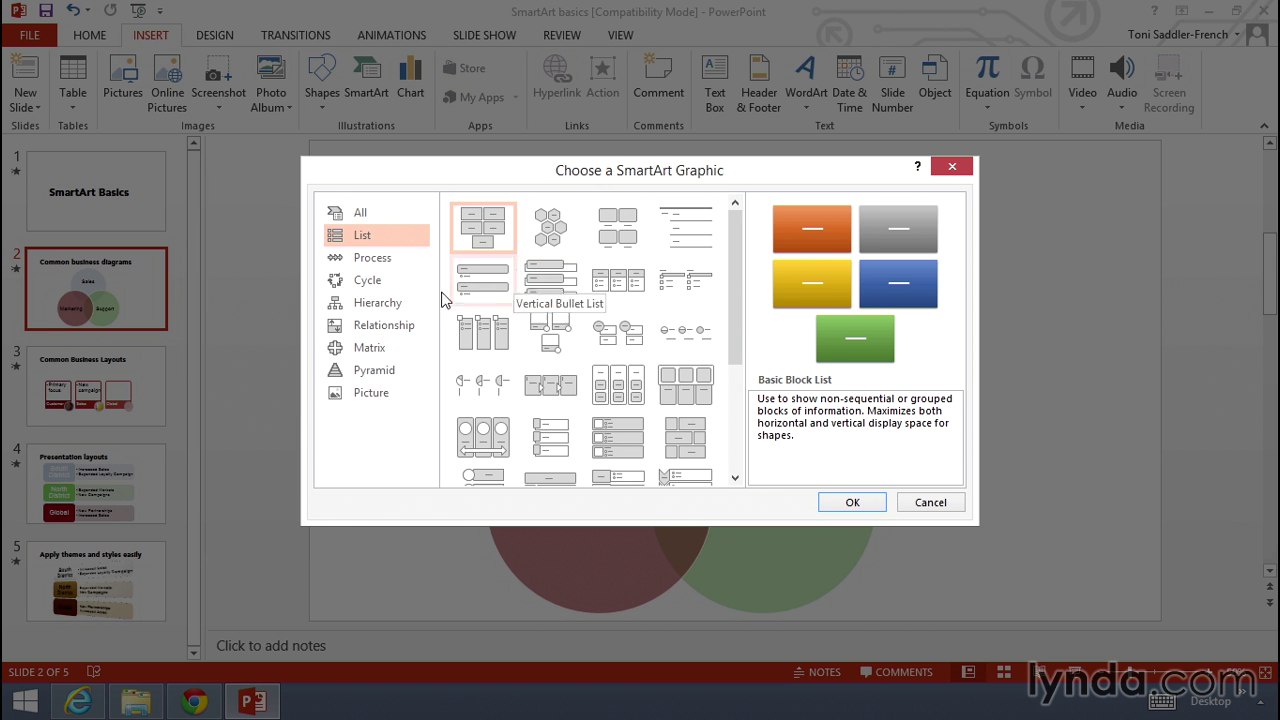Click the Save icon in Quick Access
This screenshot has height=720, width=1280.
pos(46,11)
